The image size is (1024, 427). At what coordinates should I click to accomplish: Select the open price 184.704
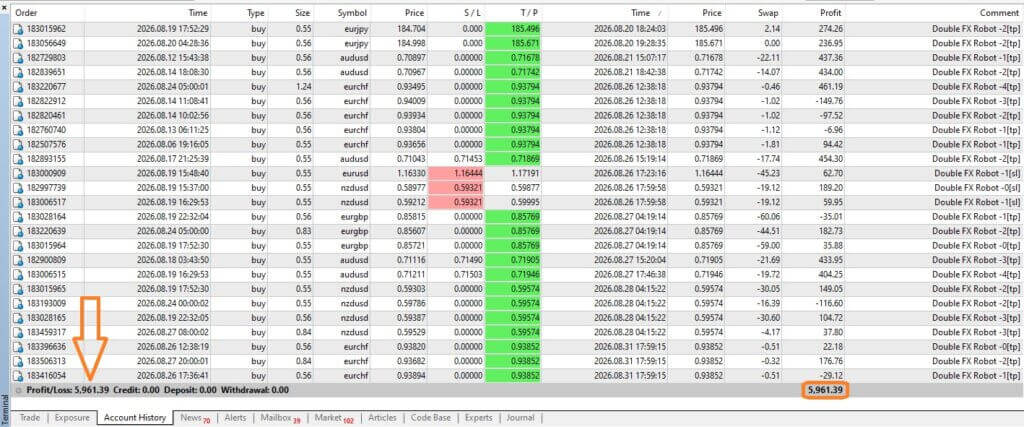click(411, 29)
